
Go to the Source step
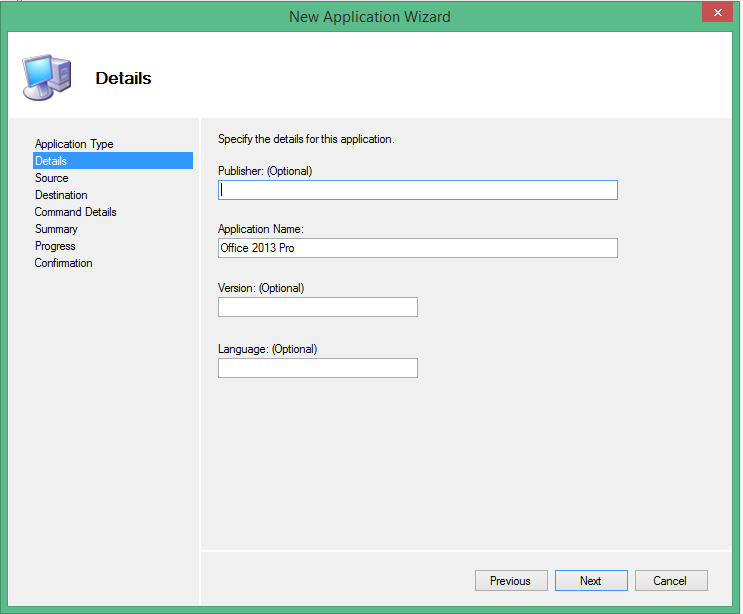point(52,178)
